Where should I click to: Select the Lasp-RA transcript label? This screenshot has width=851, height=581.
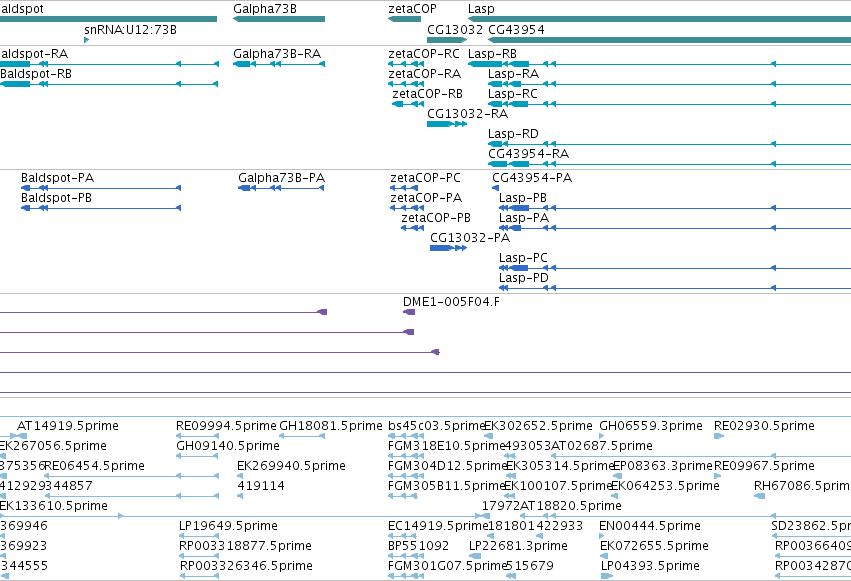513,74
